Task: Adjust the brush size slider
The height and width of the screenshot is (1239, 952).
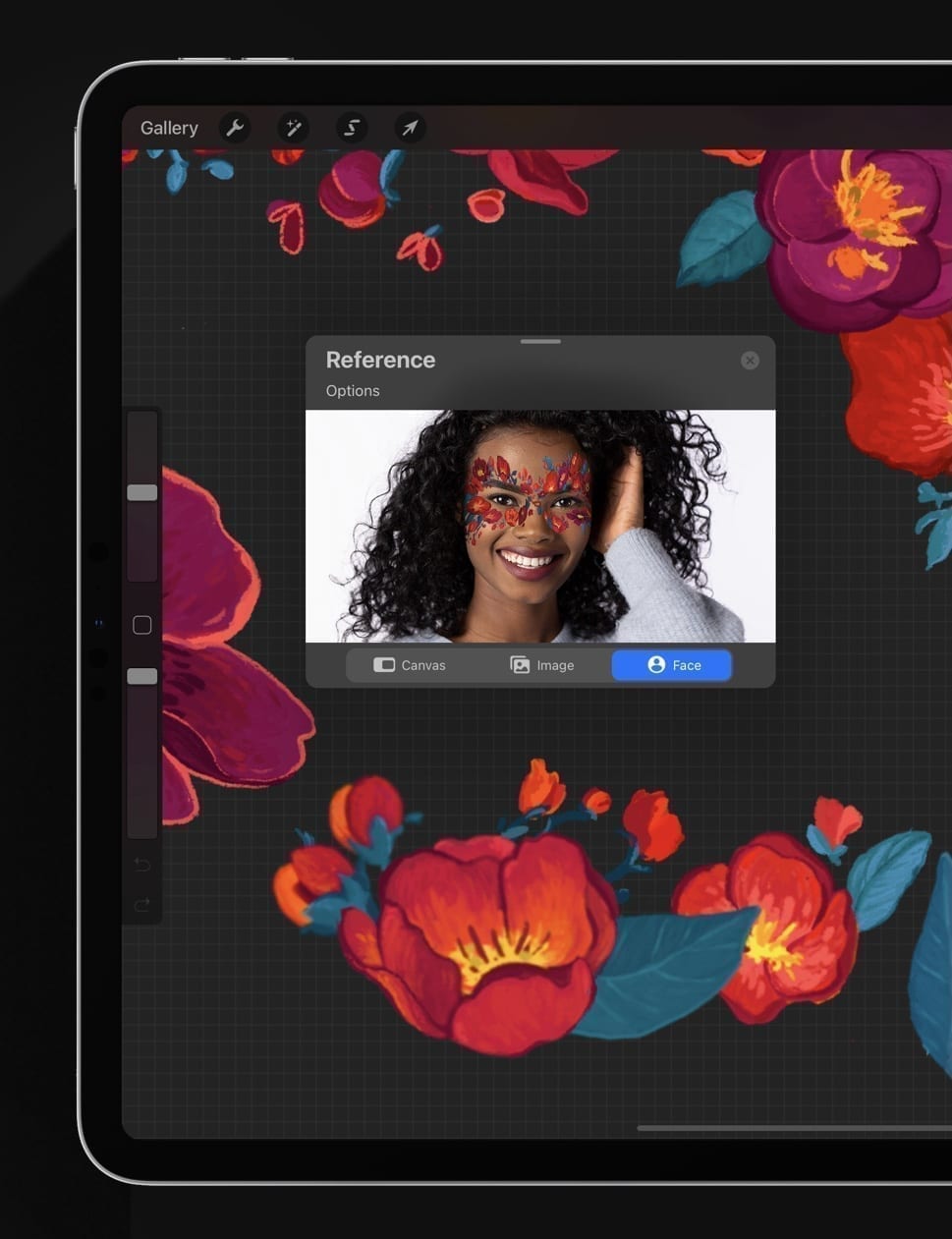Action: pyautogui.click(x=141, y=491)
